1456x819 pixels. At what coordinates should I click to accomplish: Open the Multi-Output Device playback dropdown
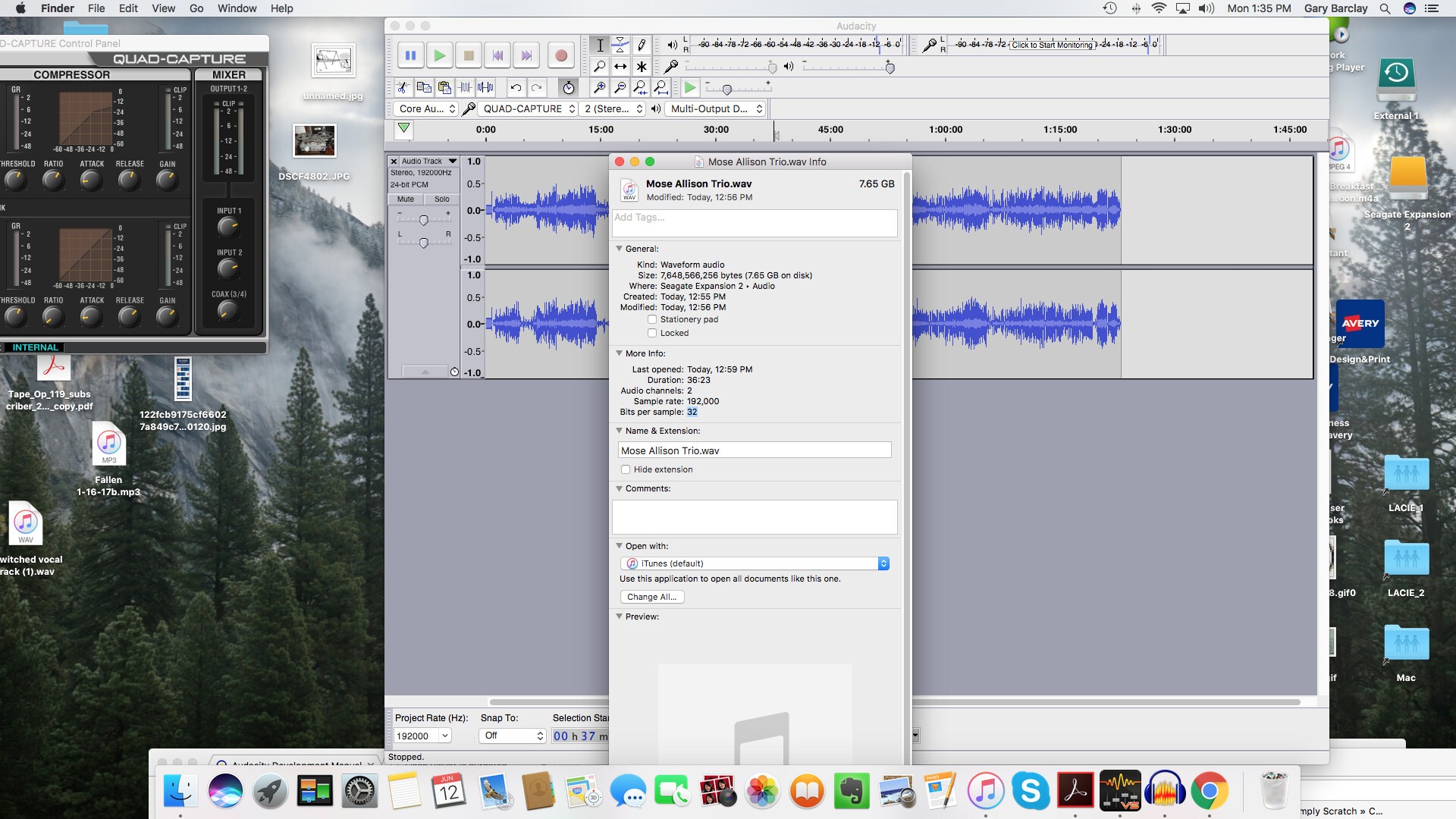715,108
